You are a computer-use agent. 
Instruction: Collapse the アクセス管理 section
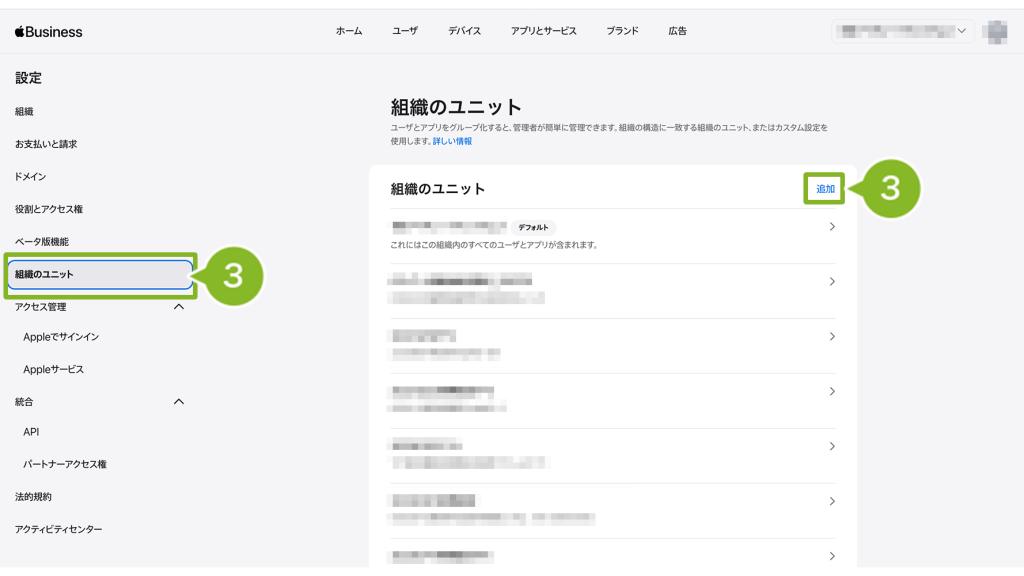point(179,307)
